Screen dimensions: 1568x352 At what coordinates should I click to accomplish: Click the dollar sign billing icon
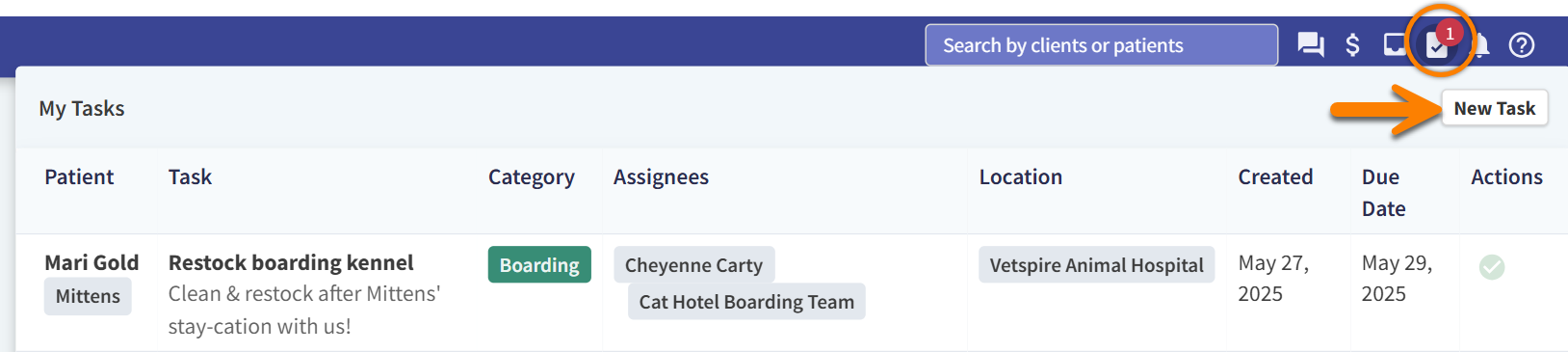tap(1352, 45)
